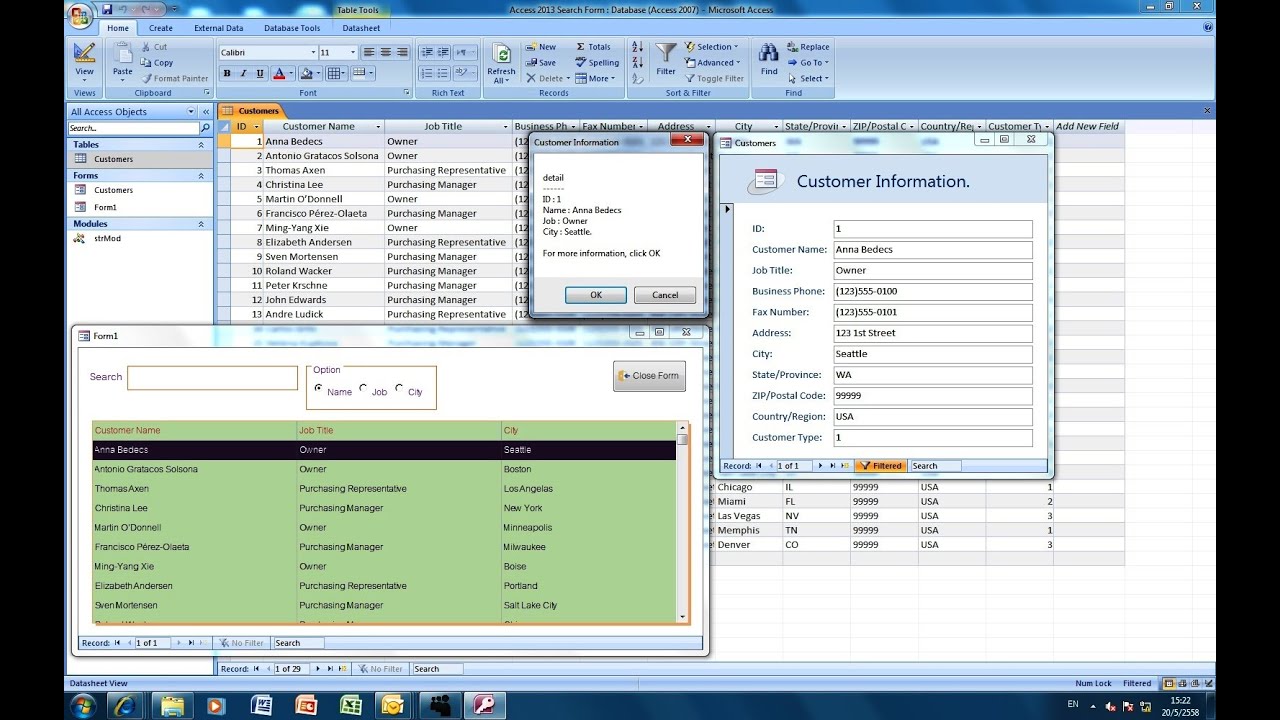Click the Close Form button
The width and height of the screenshot is (1280, 720).
click(x=649, y=376)
